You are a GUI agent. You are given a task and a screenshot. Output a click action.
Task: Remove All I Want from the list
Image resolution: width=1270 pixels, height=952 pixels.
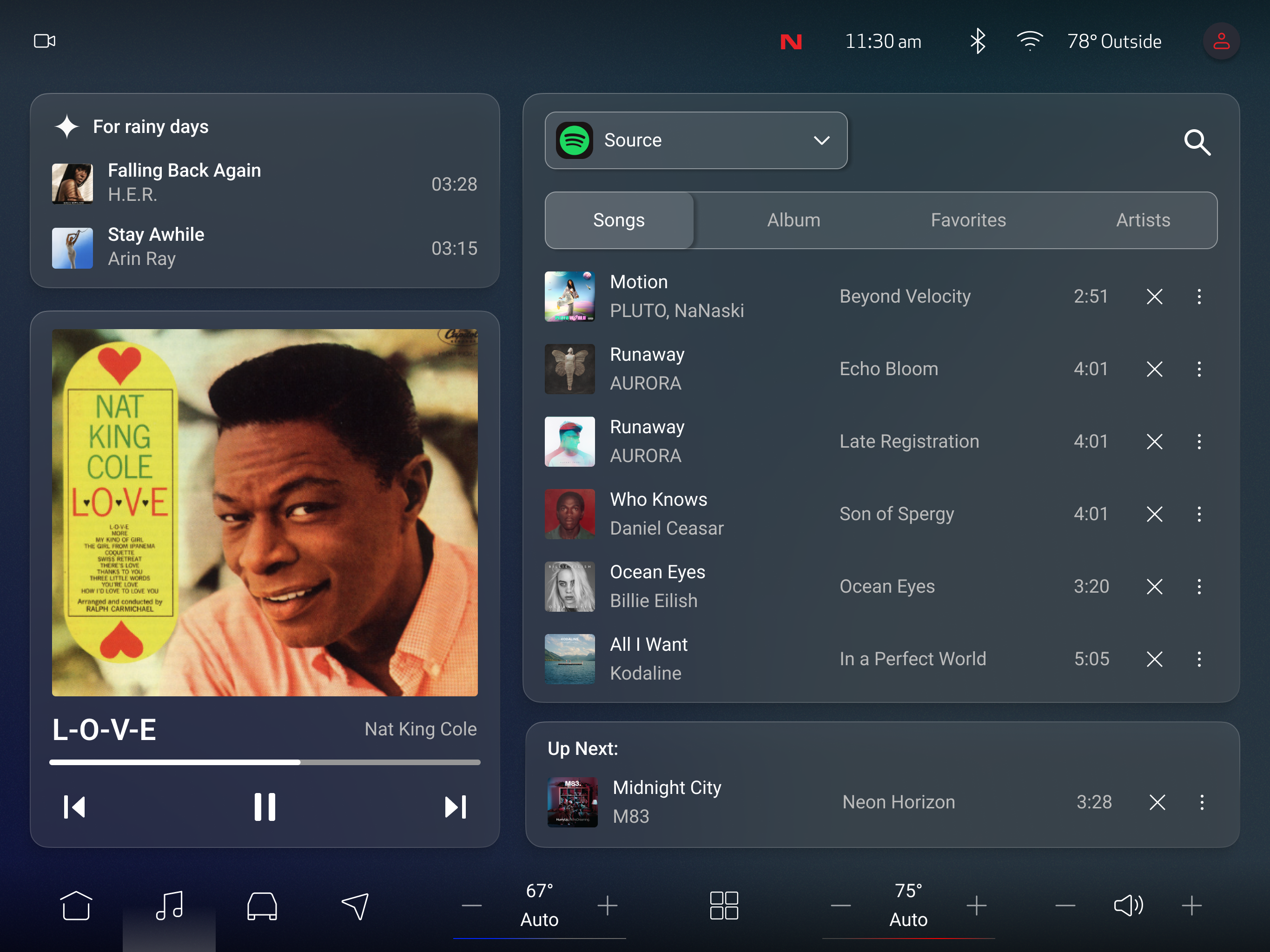click(1154, 659)
